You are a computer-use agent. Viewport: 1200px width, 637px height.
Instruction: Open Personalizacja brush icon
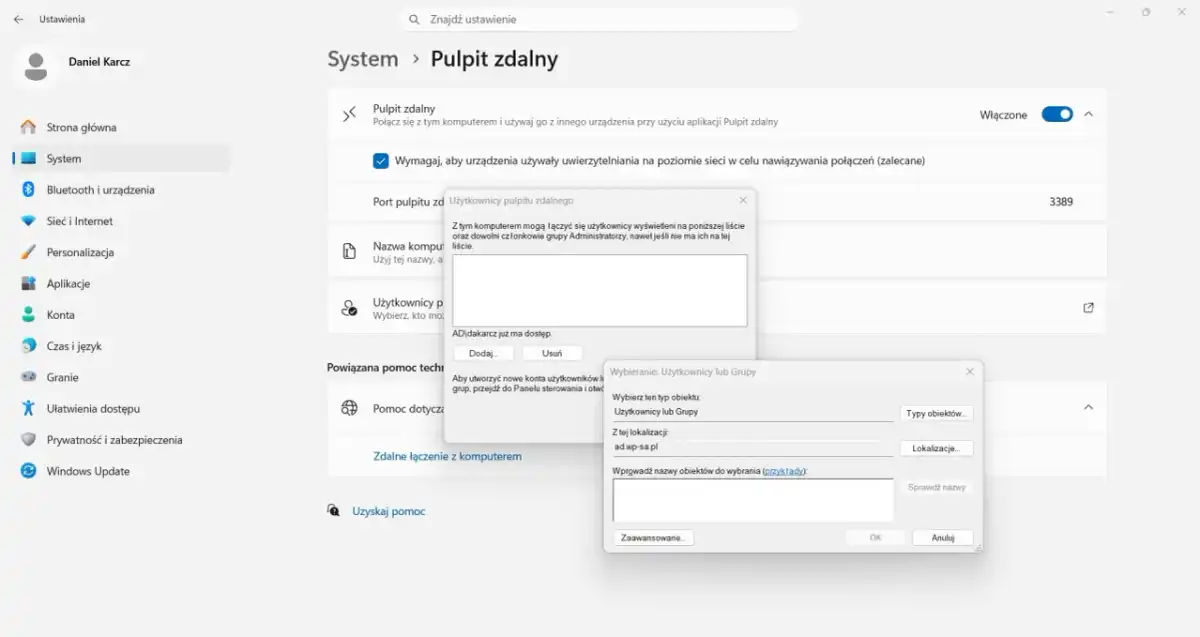(x=28, y=252)
